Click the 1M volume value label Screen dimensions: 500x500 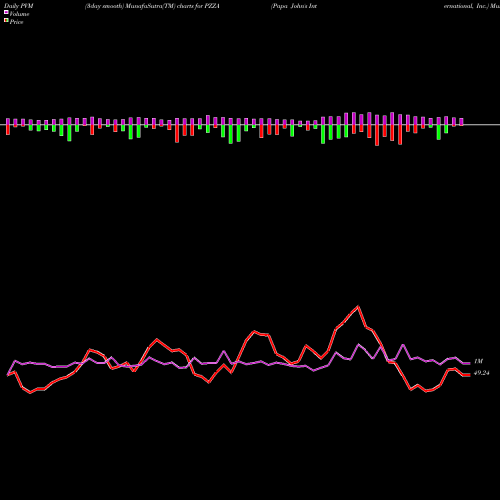478,361
